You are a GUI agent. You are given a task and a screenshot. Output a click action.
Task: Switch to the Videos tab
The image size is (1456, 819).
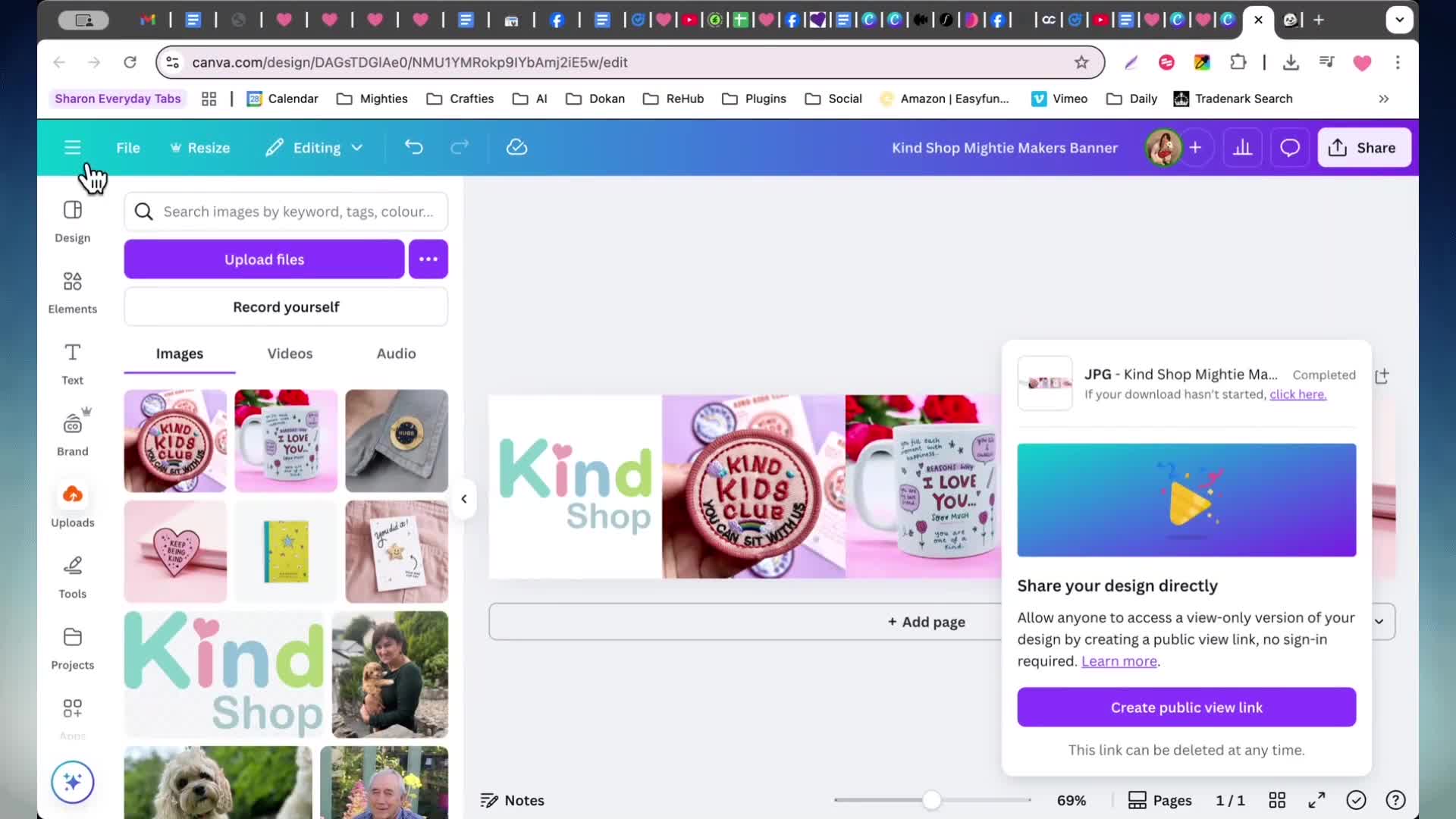click(x=290, y=353)
